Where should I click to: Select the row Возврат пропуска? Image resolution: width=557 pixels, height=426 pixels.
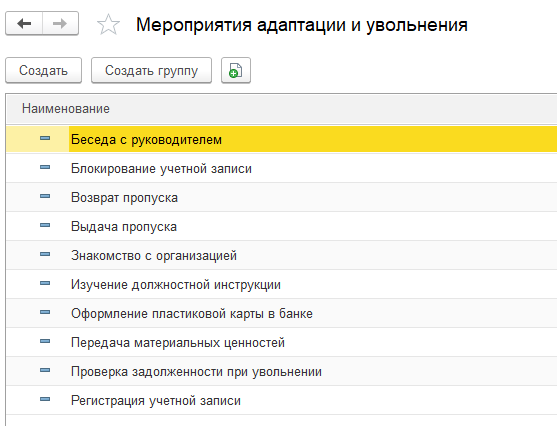tap(281, 197)
